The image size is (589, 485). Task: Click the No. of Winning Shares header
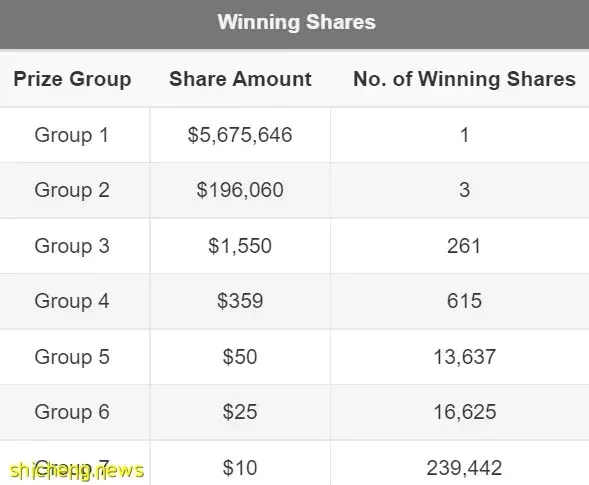pos(465,79)
